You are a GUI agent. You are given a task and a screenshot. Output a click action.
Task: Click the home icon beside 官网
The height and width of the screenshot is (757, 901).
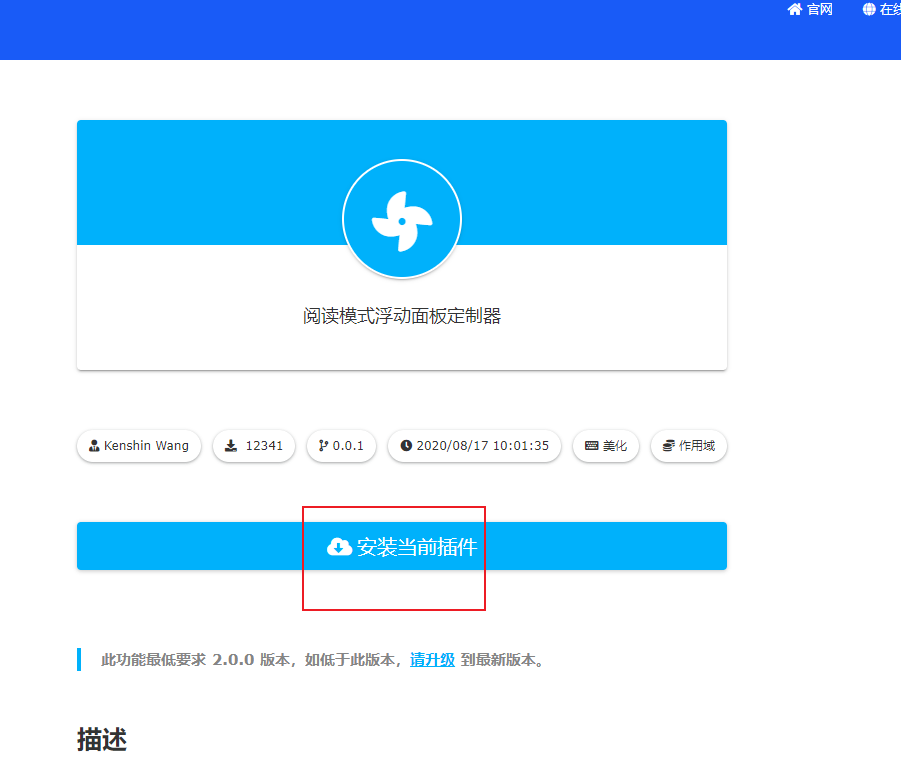tap(795, 9)
